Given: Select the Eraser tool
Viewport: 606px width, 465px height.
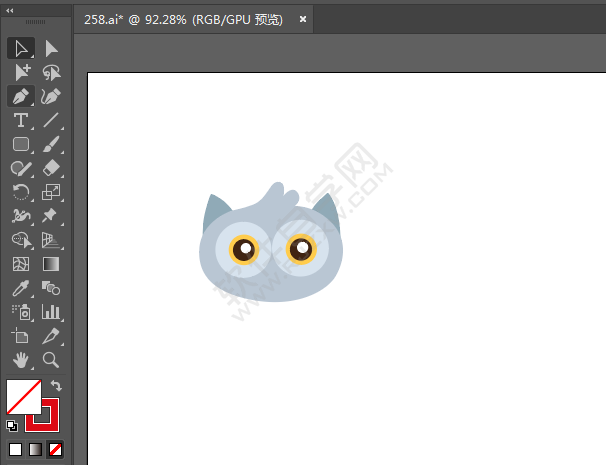Looking at the screenshot, I should coord(51,168).
